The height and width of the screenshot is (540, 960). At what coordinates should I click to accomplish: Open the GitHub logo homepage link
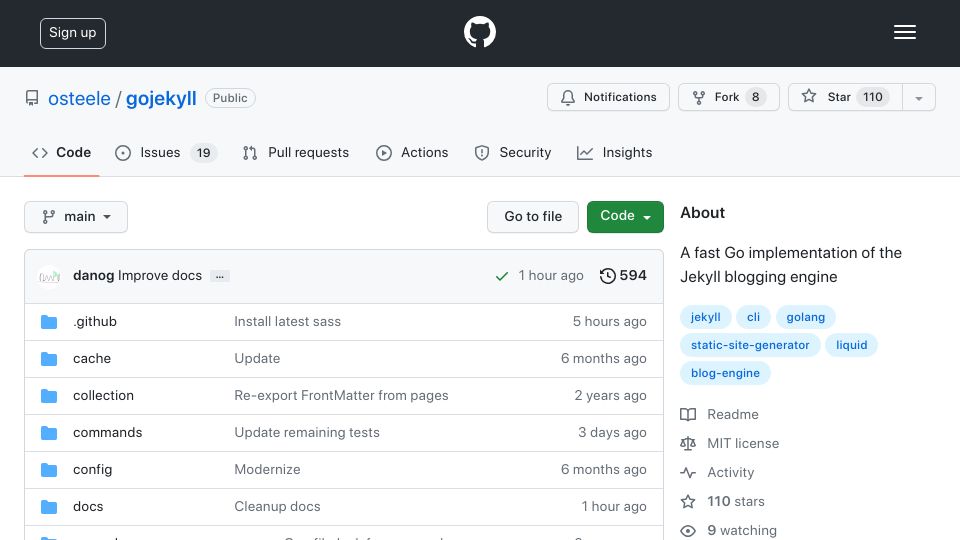pyautogui.click(x=479, y=32)
